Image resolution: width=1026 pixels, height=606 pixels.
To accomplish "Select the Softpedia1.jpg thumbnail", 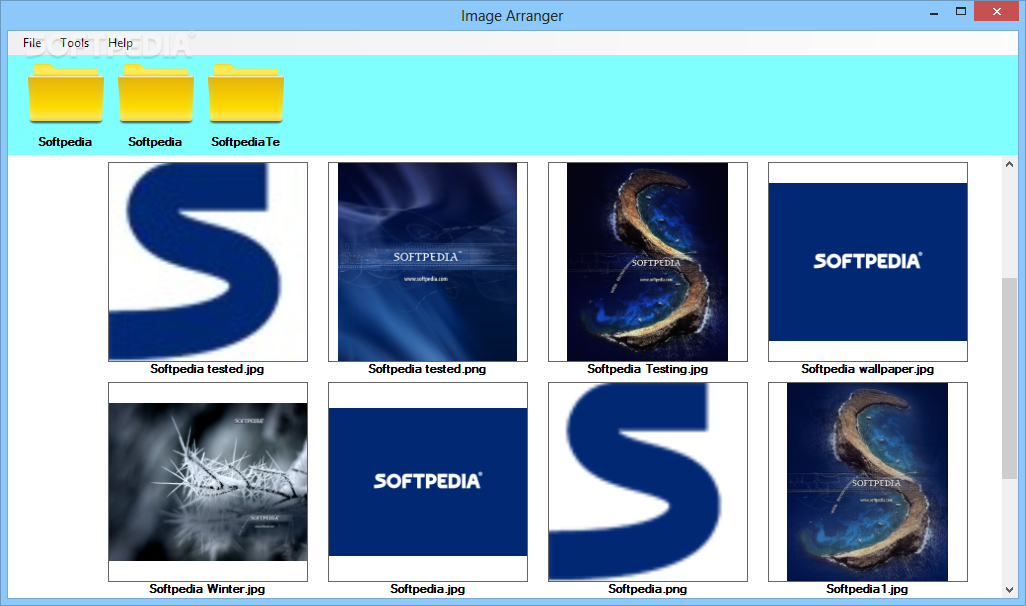I will click(x=868, y=482).
